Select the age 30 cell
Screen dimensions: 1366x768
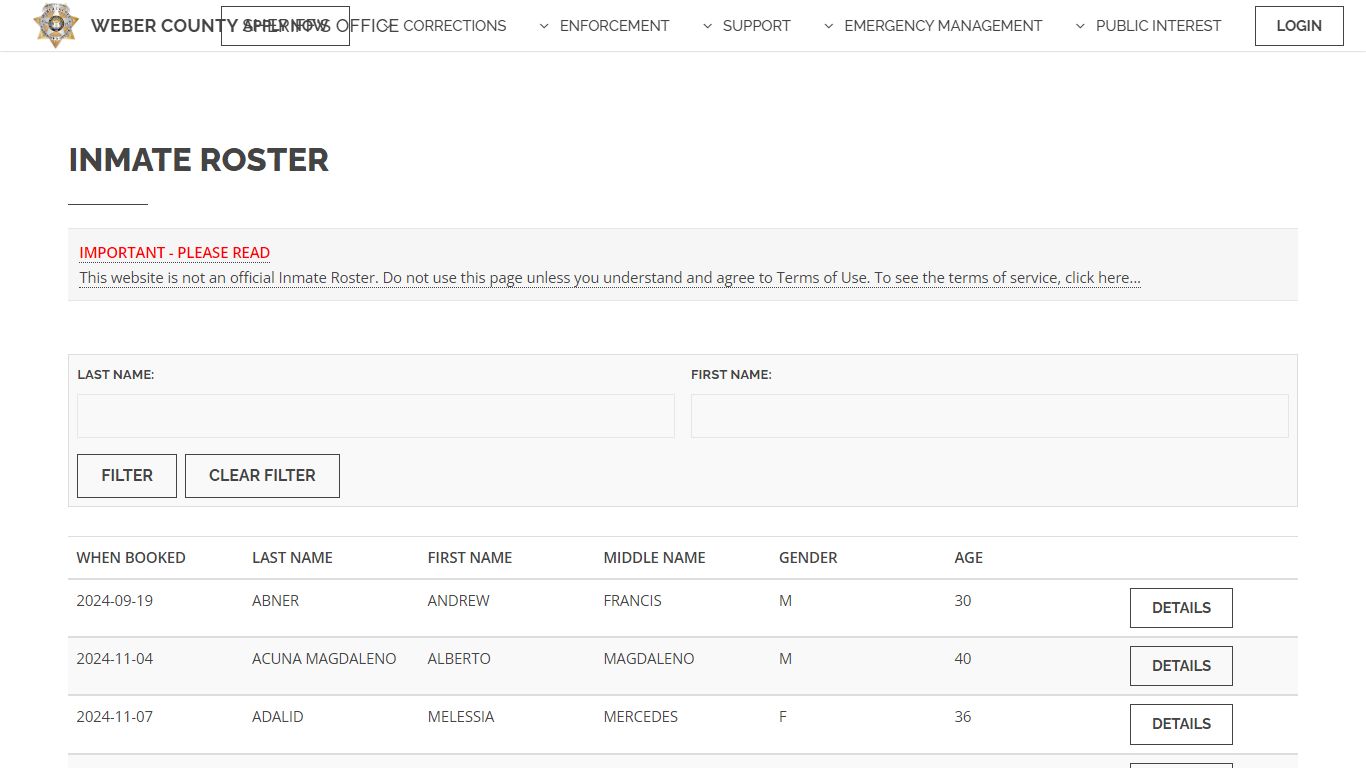(x=963, y=601)
